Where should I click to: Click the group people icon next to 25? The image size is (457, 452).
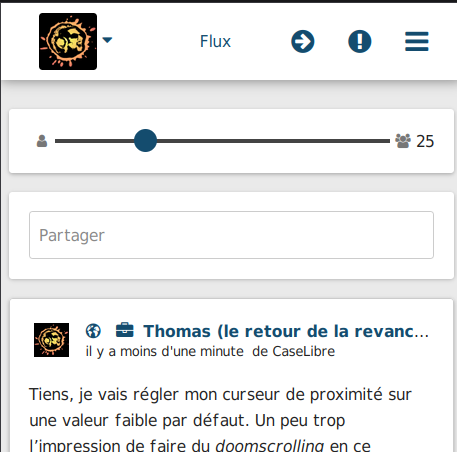[x=403, y=141]
